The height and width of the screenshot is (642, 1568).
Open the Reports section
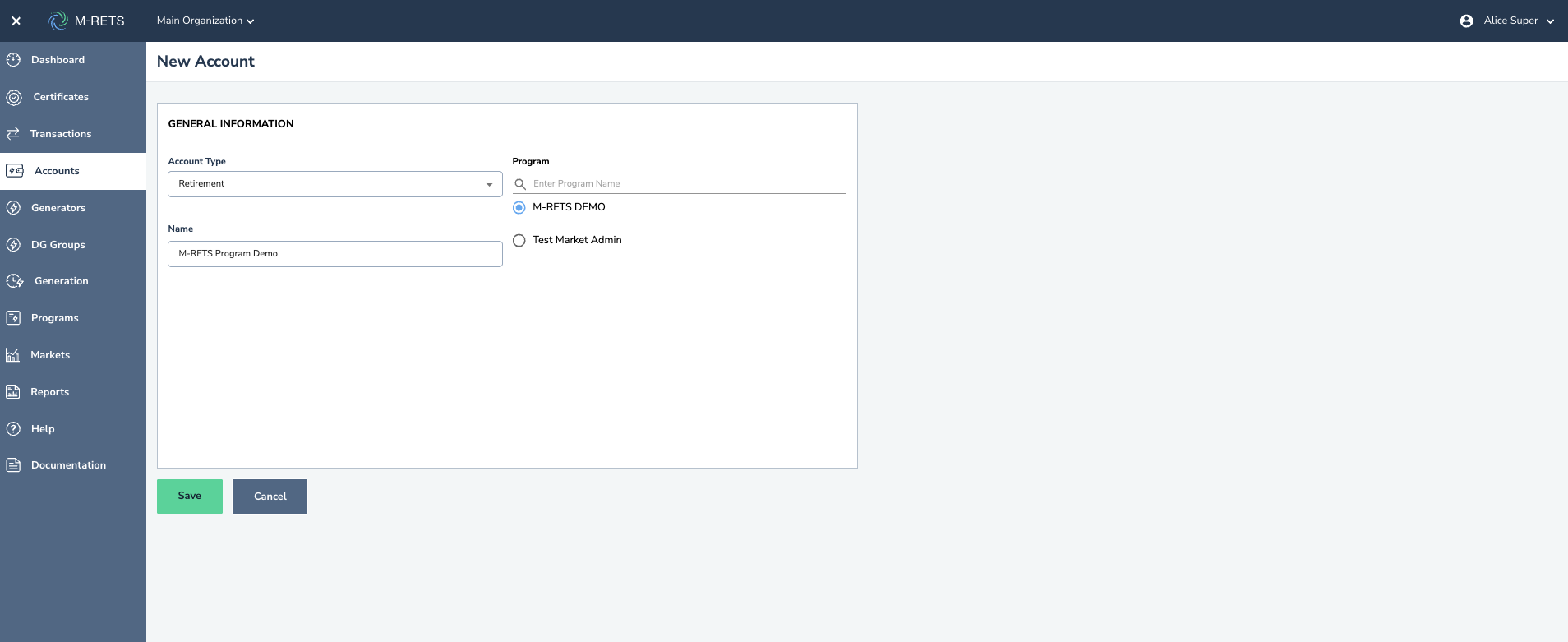click(73, 392)
